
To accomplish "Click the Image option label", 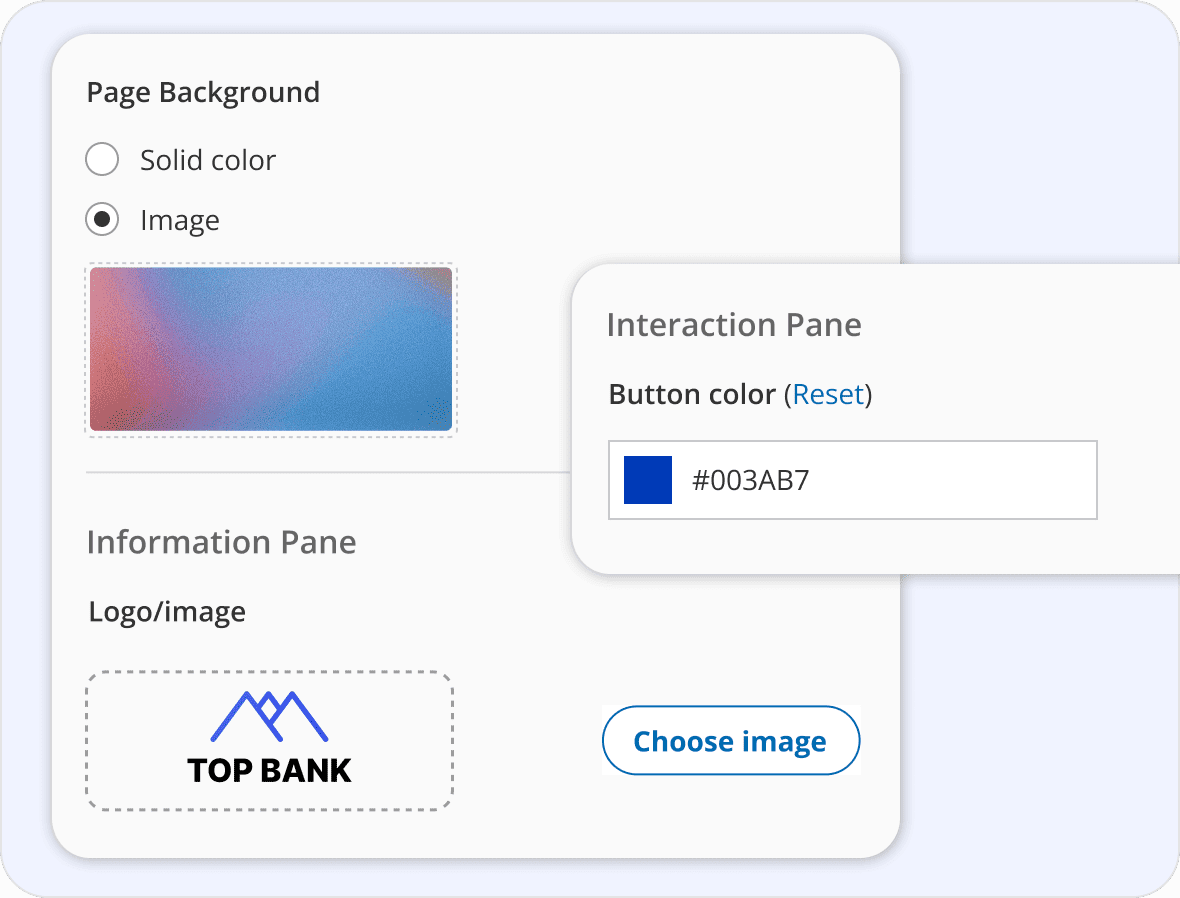I will tap(180, 221).
